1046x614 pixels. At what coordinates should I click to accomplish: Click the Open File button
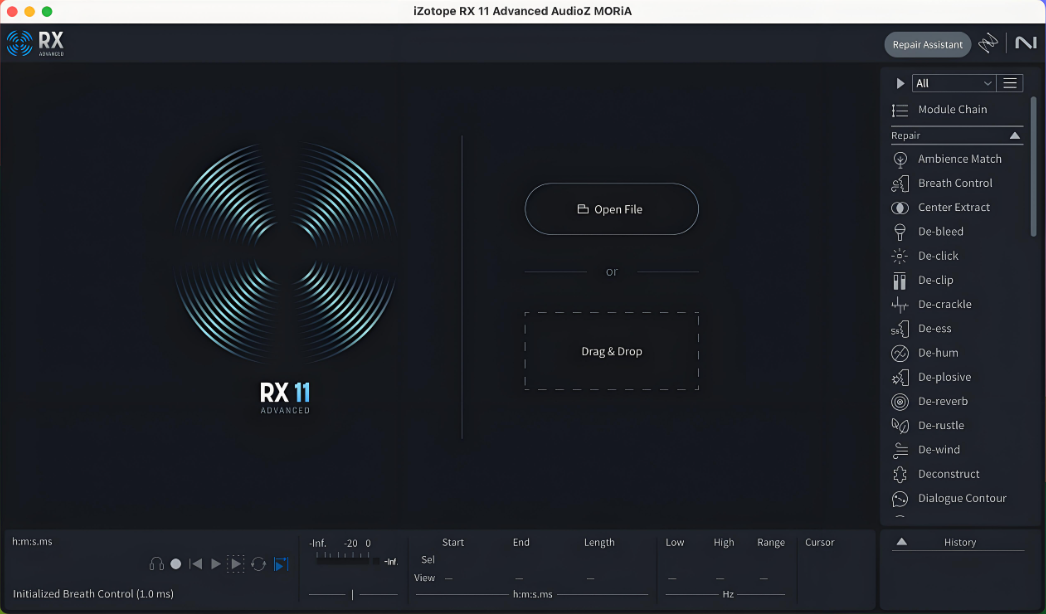[x=612, y=209]
